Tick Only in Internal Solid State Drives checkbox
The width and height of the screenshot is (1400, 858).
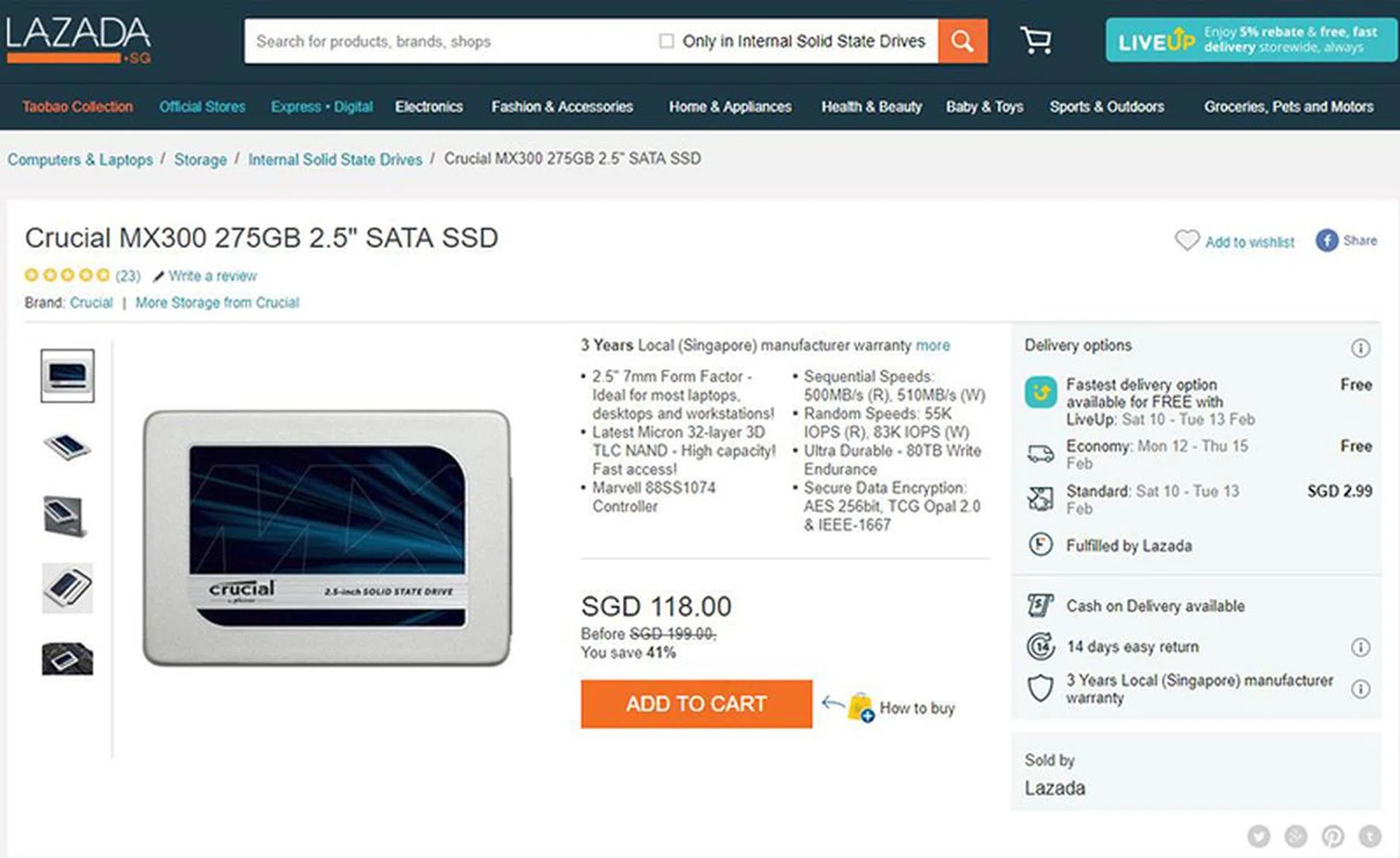point(666,41)
